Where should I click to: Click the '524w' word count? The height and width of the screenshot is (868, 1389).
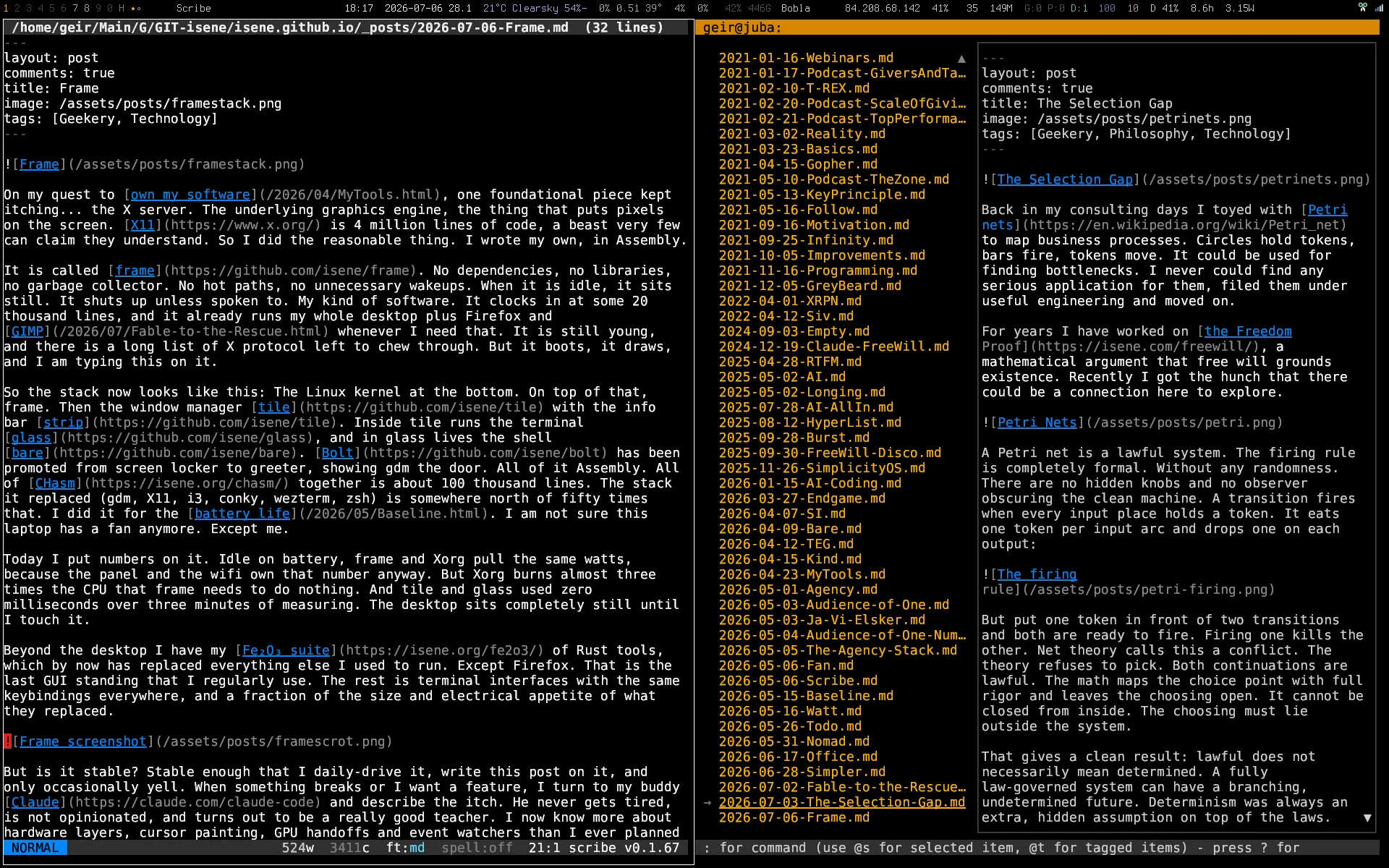[x=297, y=848]
